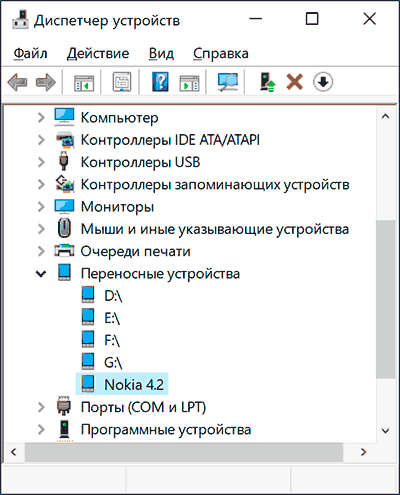This screenshot has height=495, width=400.
Task: Select the F:\ portable device
Action: pyautogui.click(x=112, y=340)
